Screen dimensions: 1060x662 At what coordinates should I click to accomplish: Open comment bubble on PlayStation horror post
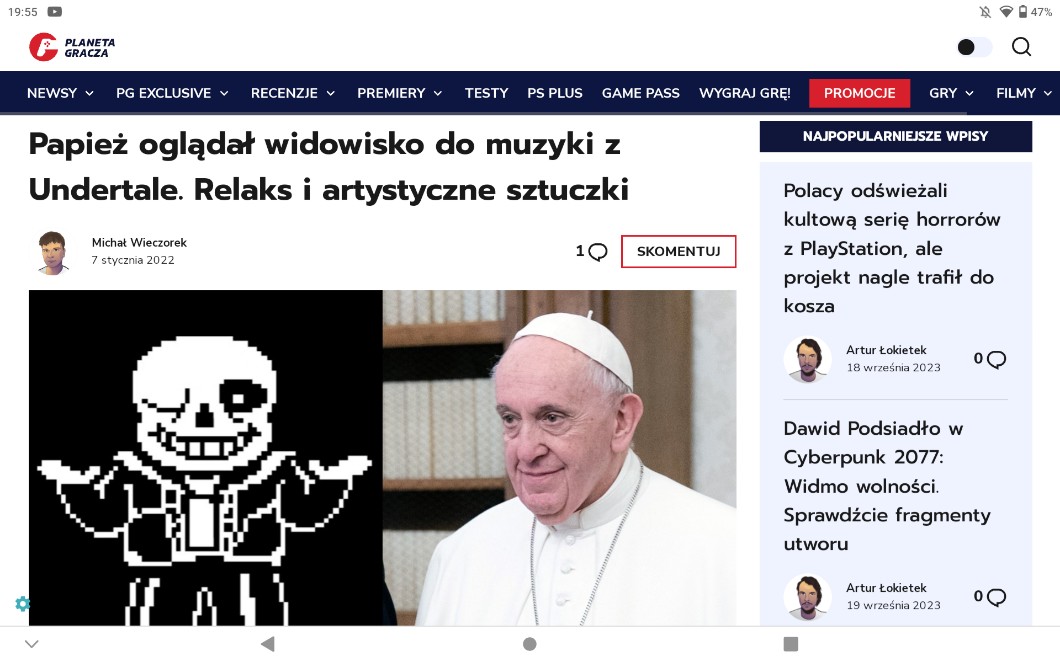pos(996,359)
